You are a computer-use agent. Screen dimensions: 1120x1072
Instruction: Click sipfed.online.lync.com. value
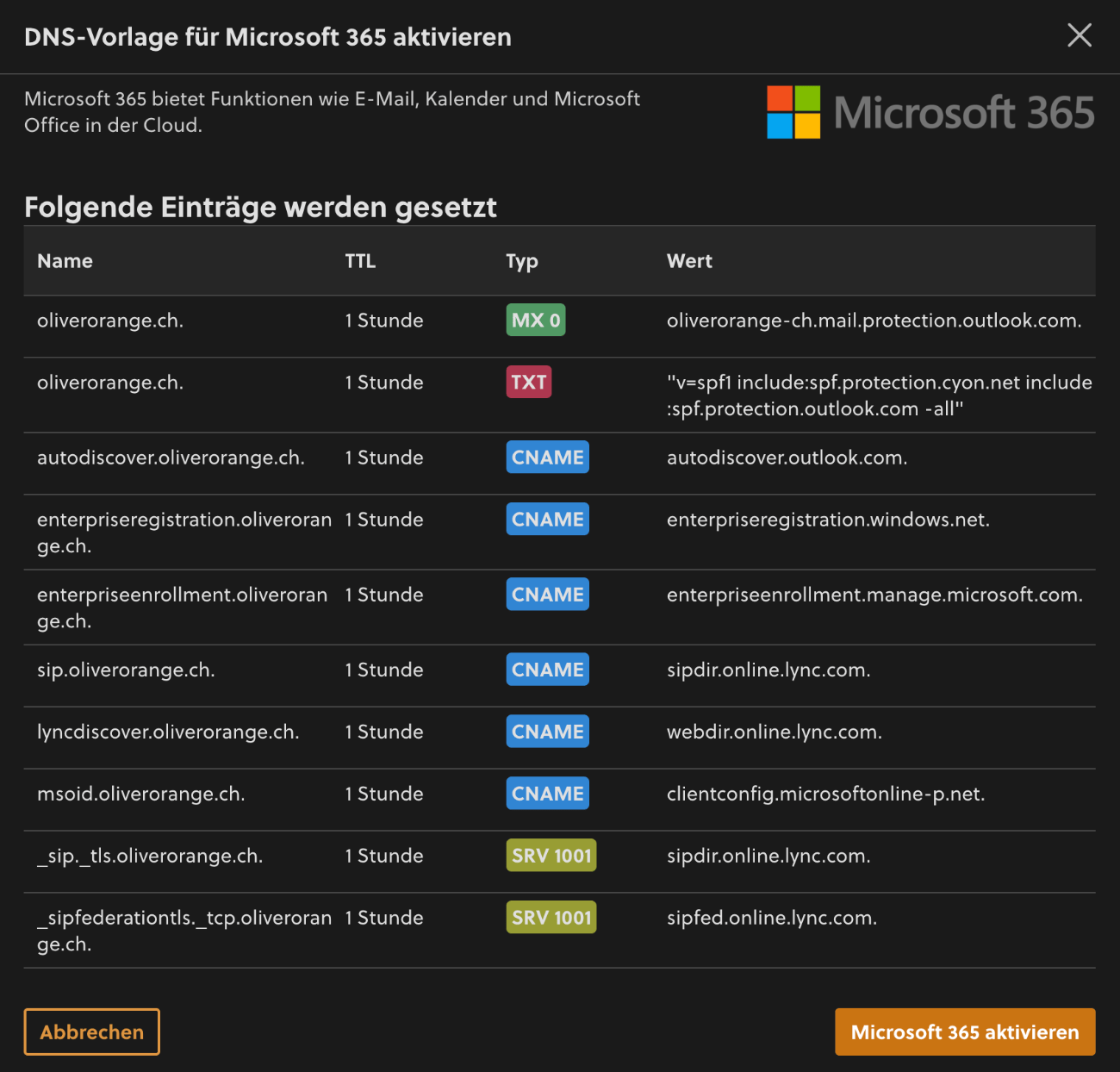[772, 918]
